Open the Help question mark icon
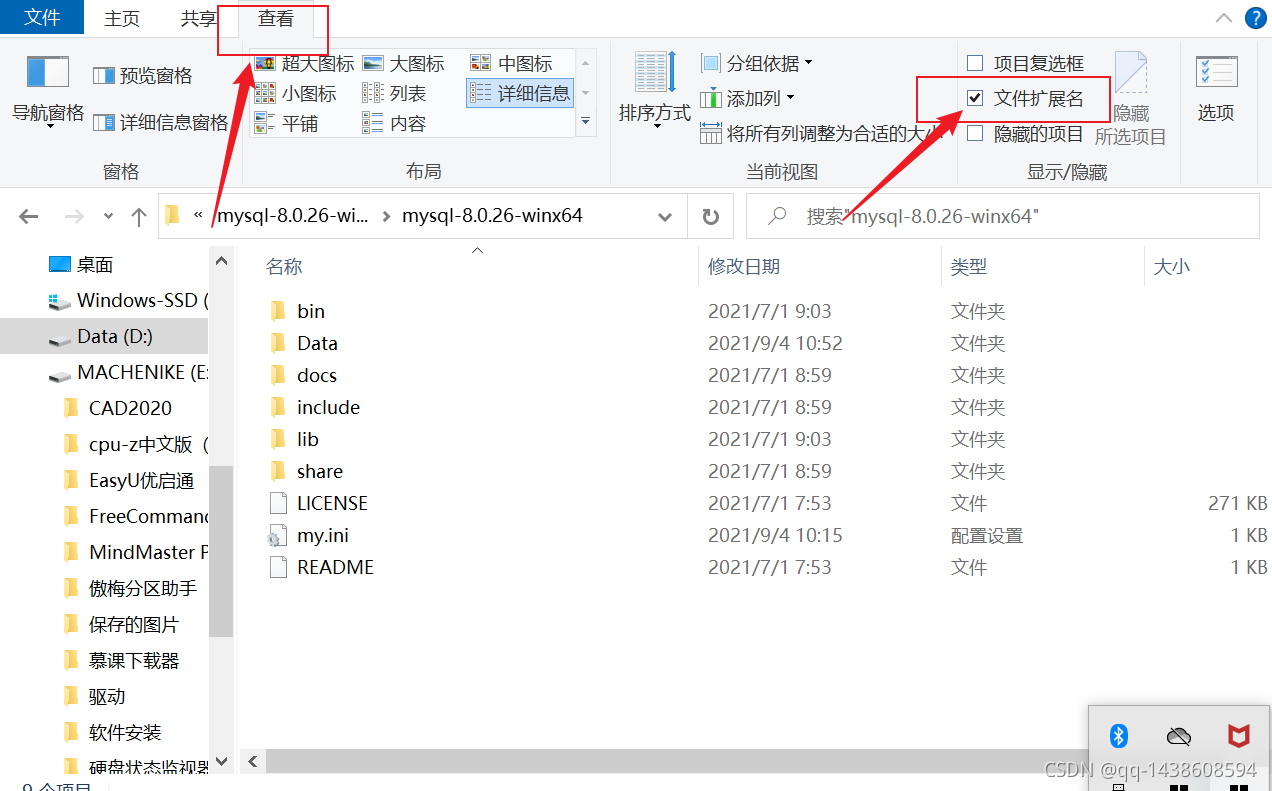 [x=1255, y=17]
